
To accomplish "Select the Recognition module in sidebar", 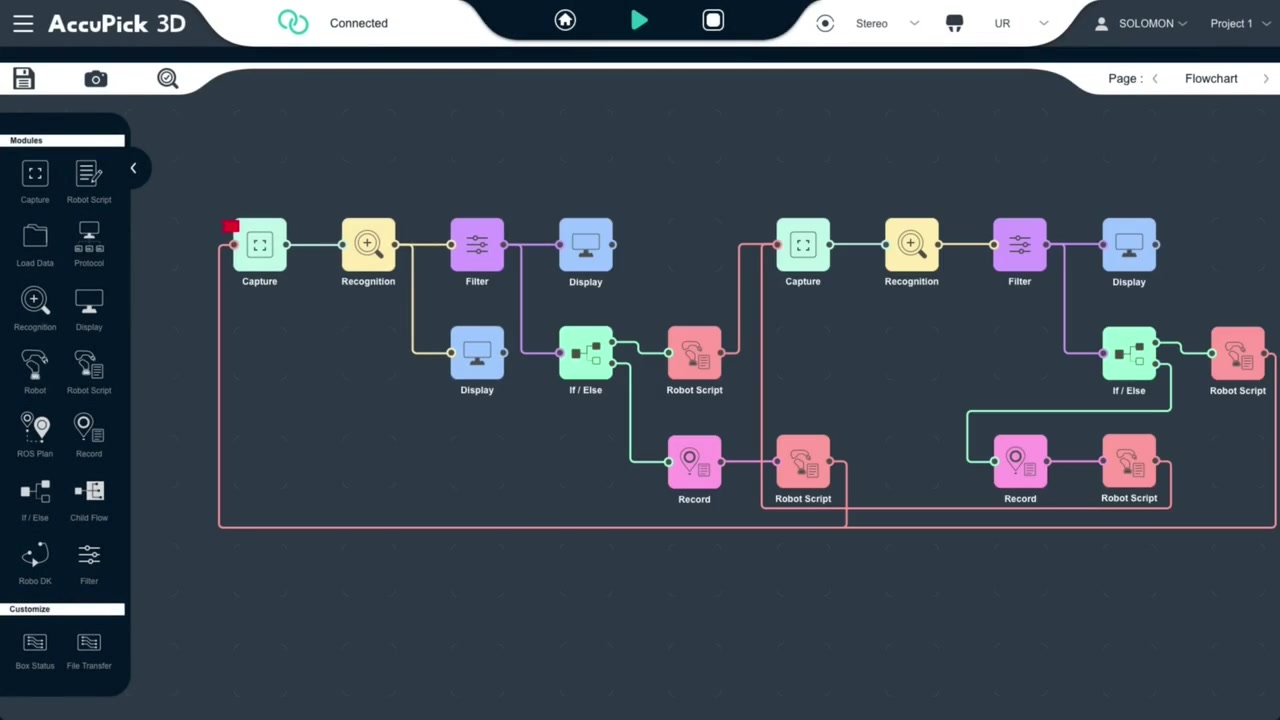I will [35, 309].
